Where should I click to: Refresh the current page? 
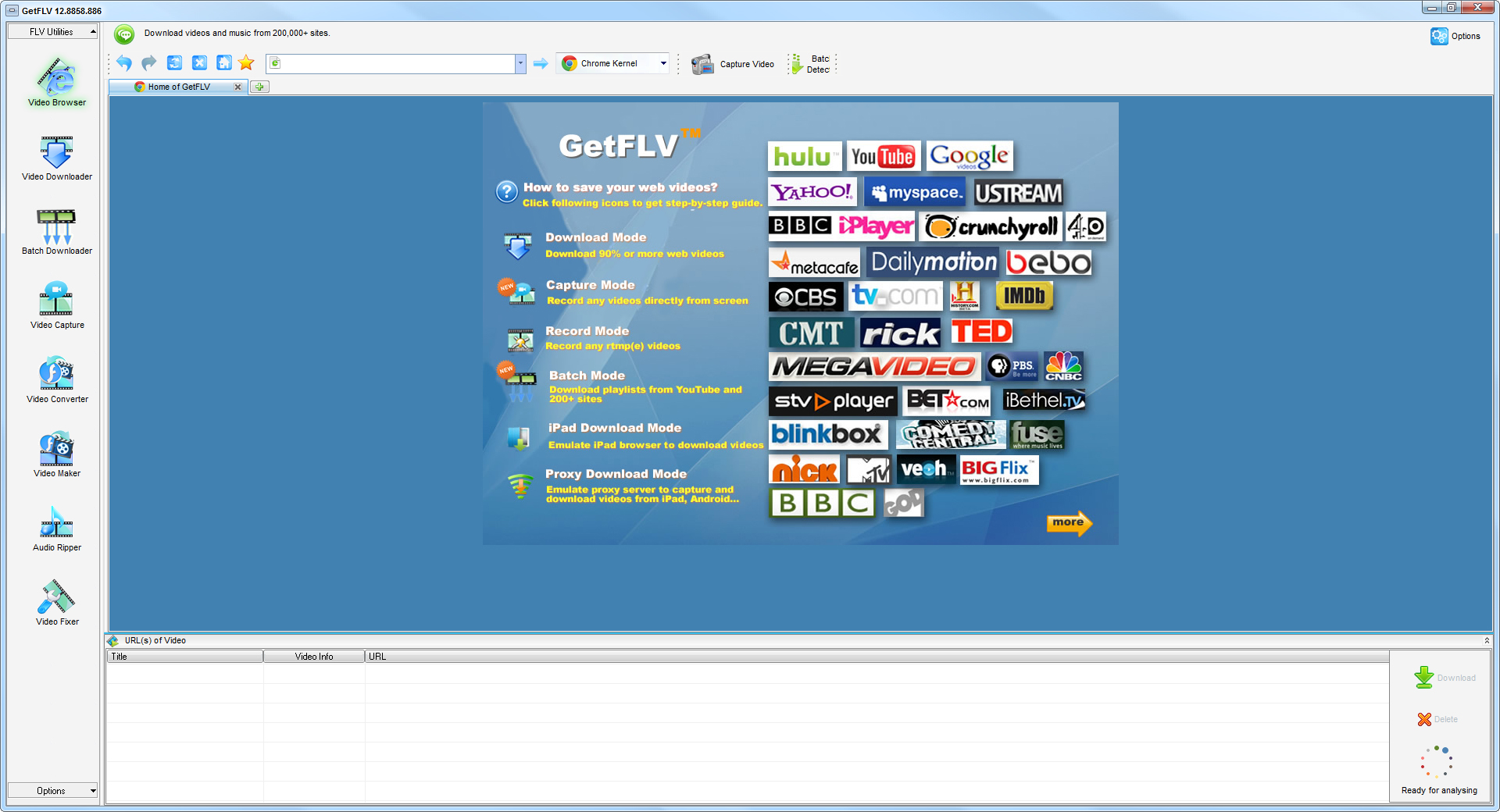pos(174,63)
